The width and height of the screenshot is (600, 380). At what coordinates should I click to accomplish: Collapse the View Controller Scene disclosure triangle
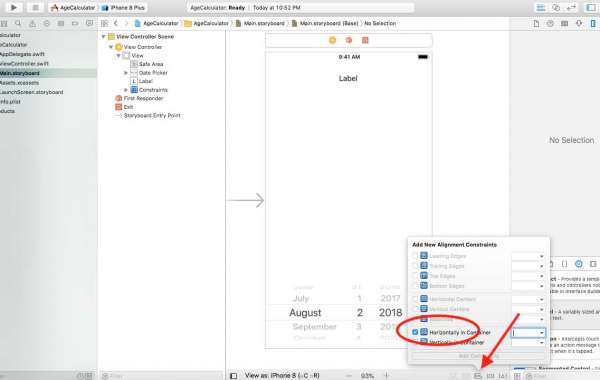coord(103,37)
